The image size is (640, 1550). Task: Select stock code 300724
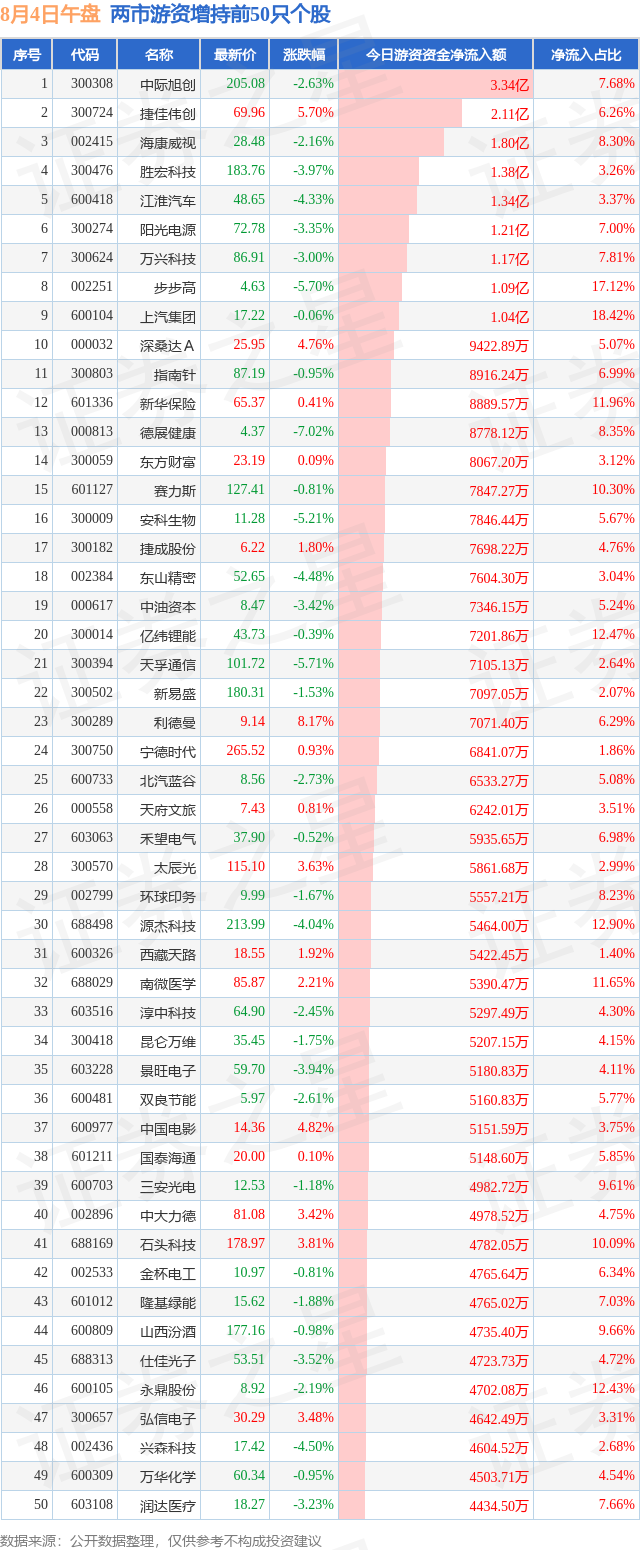point(92,113)
